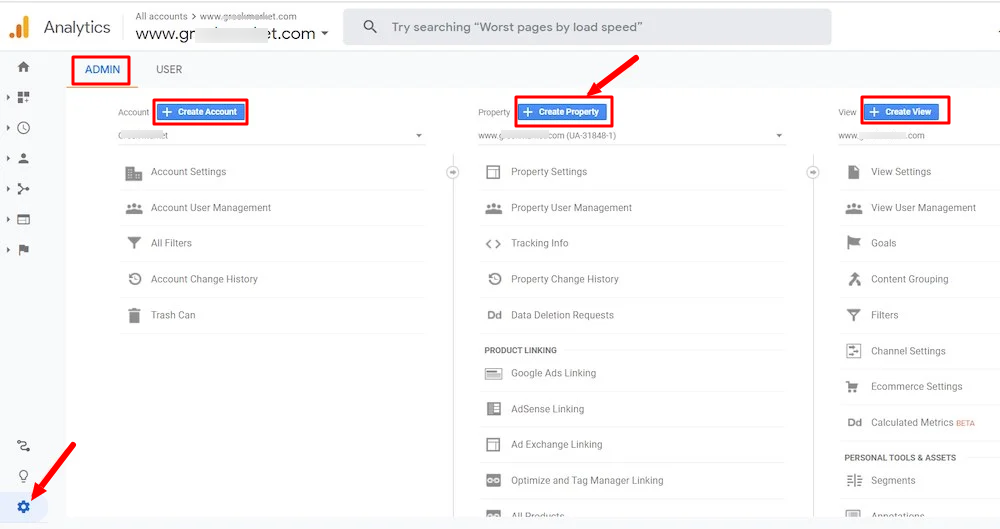Open the Attribution path icon
This screenshot has height=529, width=1000.
(24, 446)
